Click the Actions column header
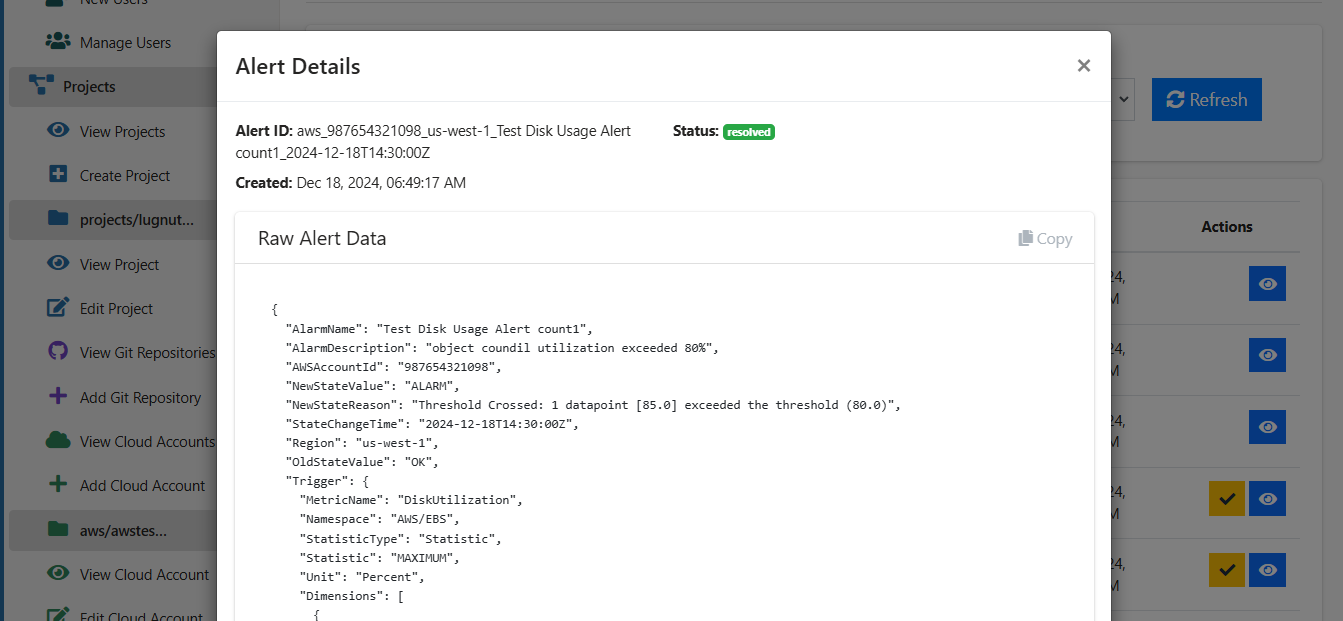The image size is (1343, 621). pos(1227,227)
